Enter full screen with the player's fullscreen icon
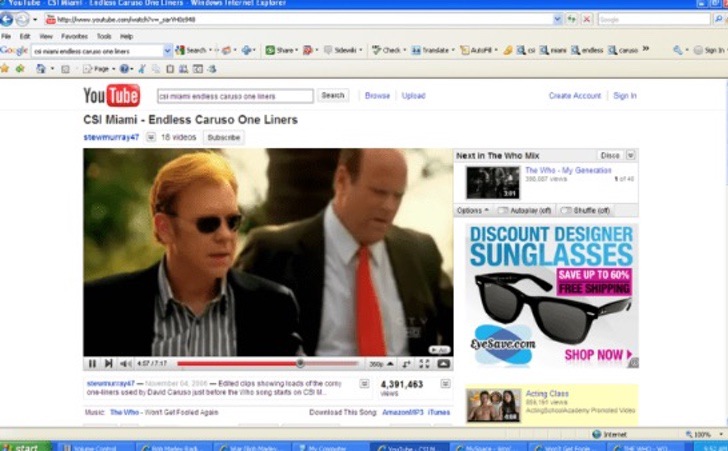The image size is (728, 451). pos(424,364)
